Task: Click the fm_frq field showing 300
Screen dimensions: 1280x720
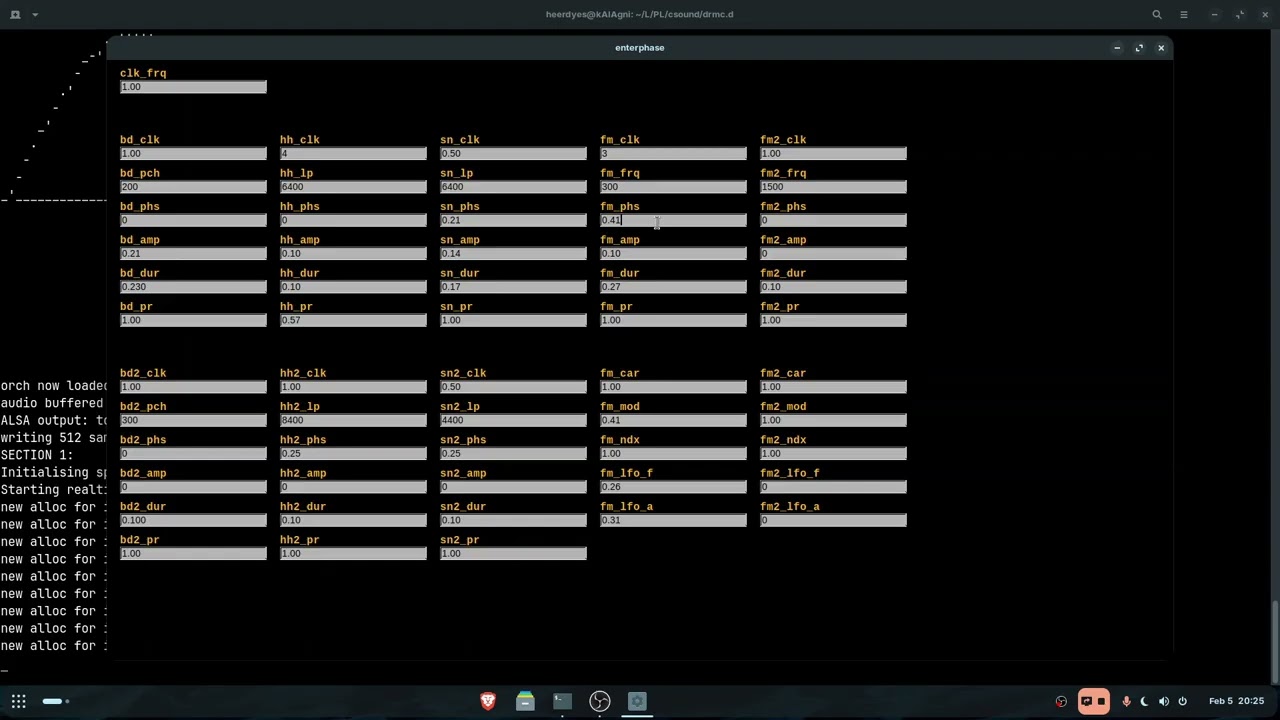Action: (673, 187)
